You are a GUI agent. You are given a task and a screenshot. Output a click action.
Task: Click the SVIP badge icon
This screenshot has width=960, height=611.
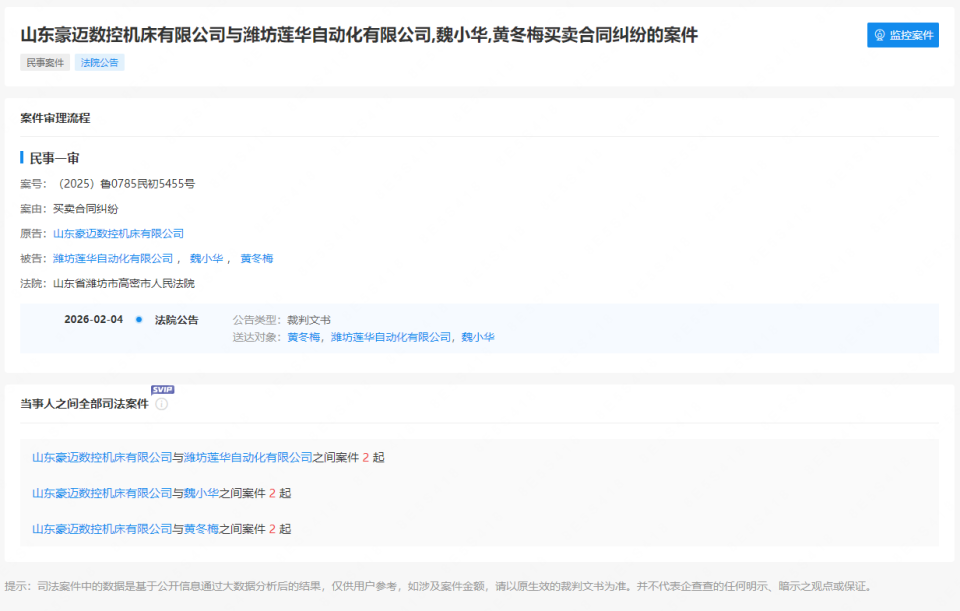click(x=162, y=389)
